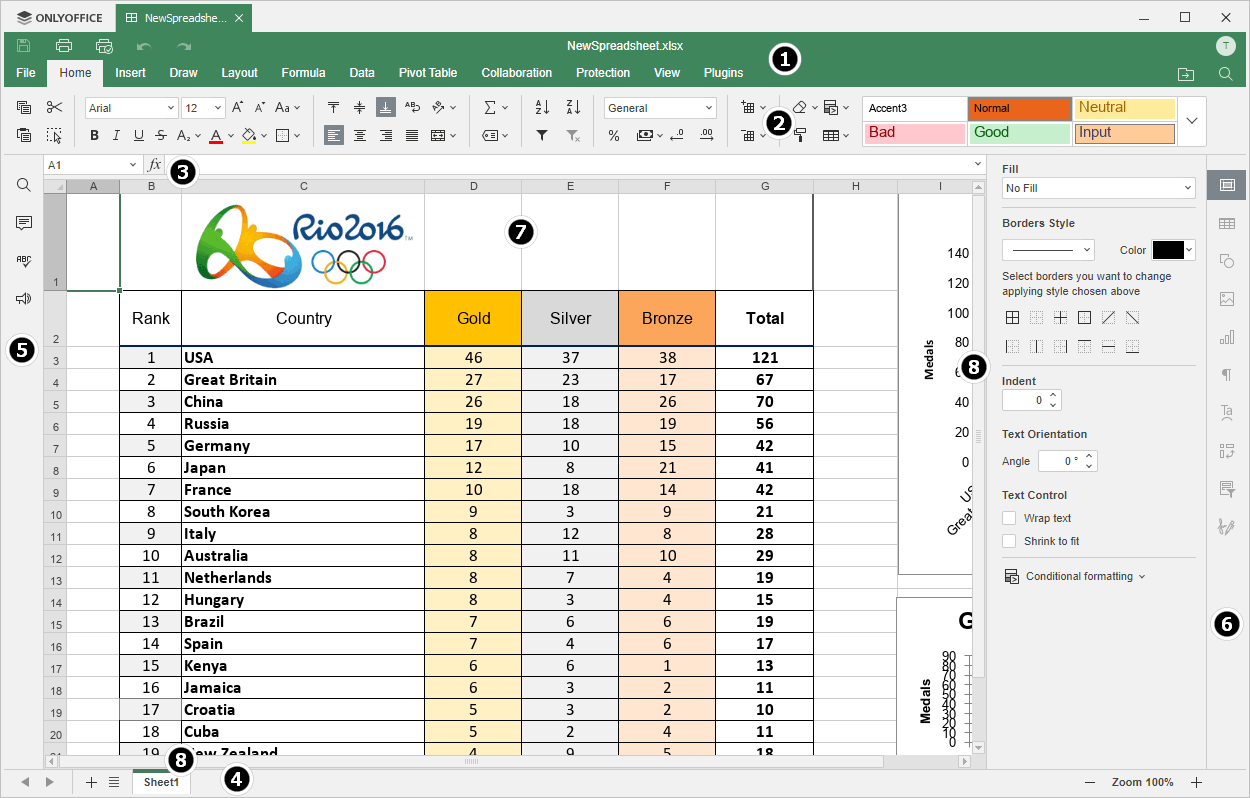Enable the Shrink to fit checkbox
Image resolution: width=1250 pixels, height=798 pixels.
tap(1010, 541)
